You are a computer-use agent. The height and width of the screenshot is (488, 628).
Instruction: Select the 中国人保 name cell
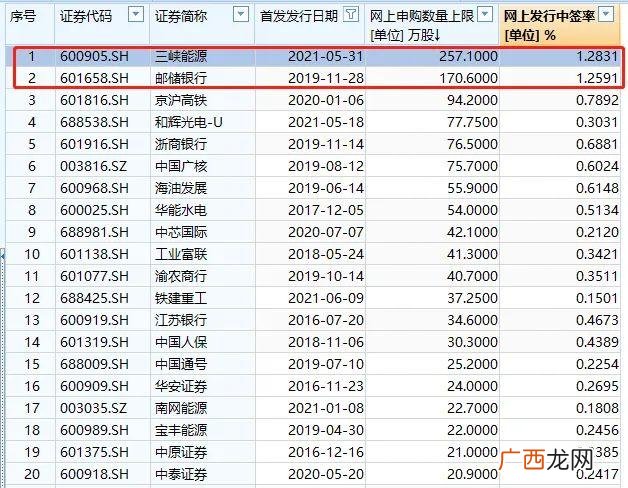[x=181, y=342]
